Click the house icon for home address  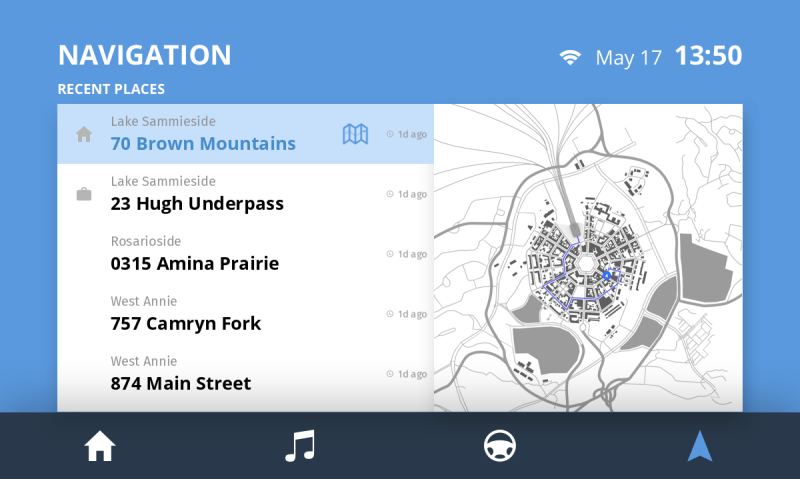point(84,134)
